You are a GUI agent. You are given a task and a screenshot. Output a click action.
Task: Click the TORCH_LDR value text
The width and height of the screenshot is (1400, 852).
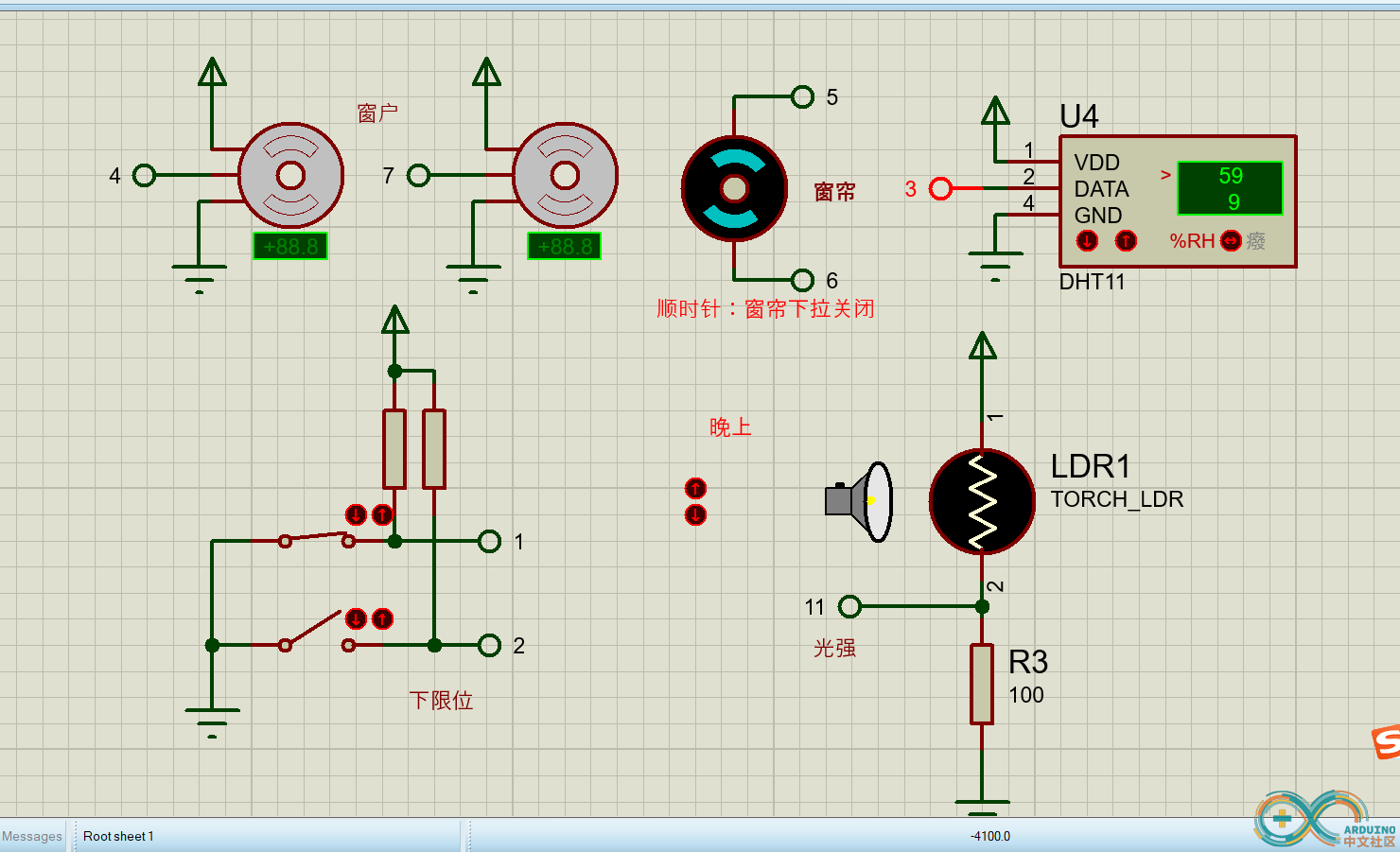click(1117, 499)
